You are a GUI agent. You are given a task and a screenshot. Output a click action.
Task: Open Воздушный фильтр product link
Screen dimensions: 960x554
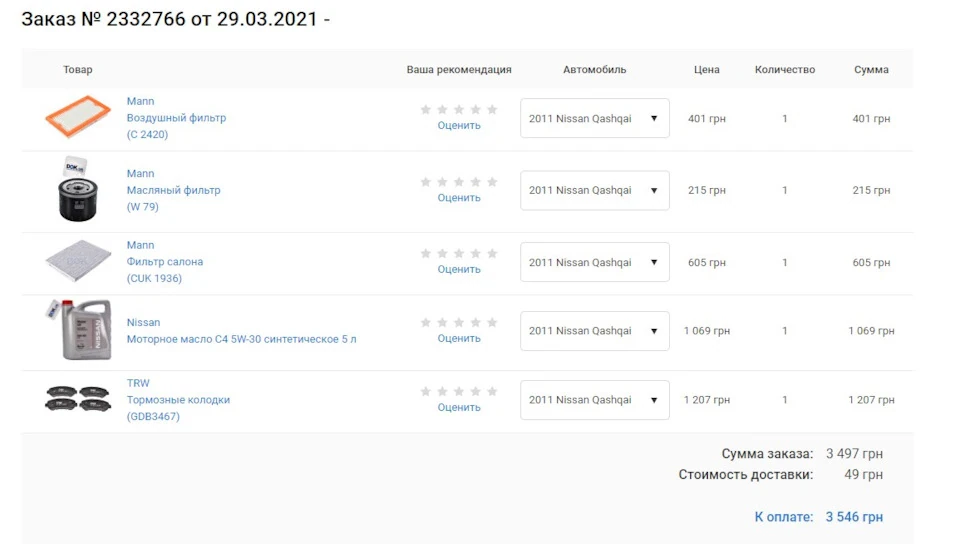pyautogui.click(x=176, y=118)
